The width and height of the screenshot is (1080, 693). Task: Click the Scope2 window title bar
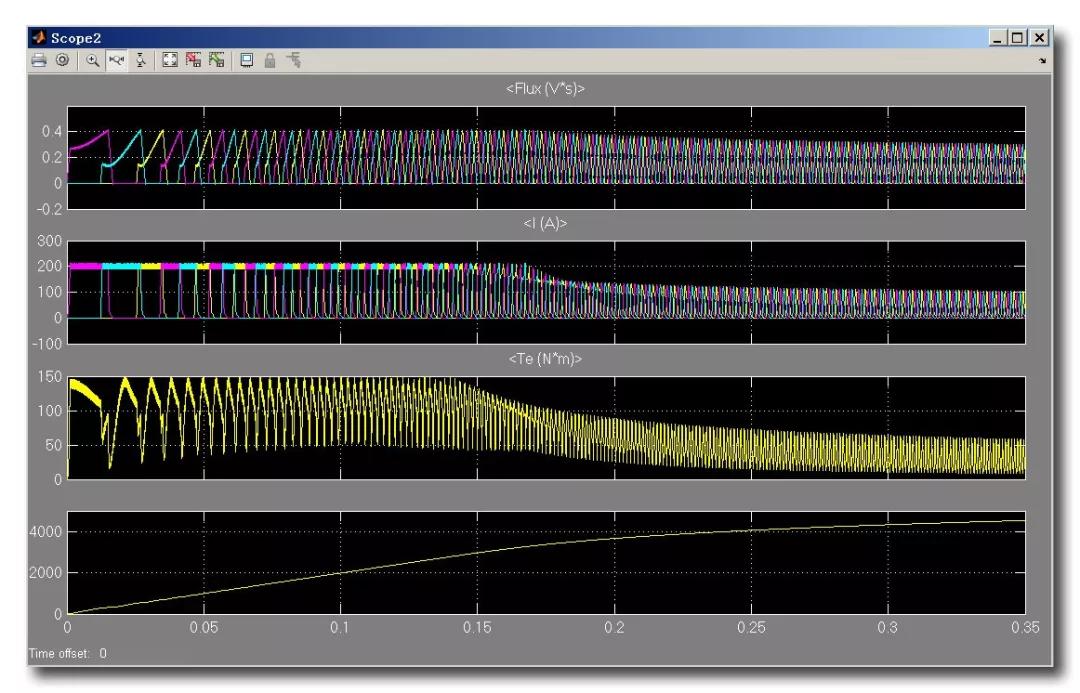click(x=500, y=37)
